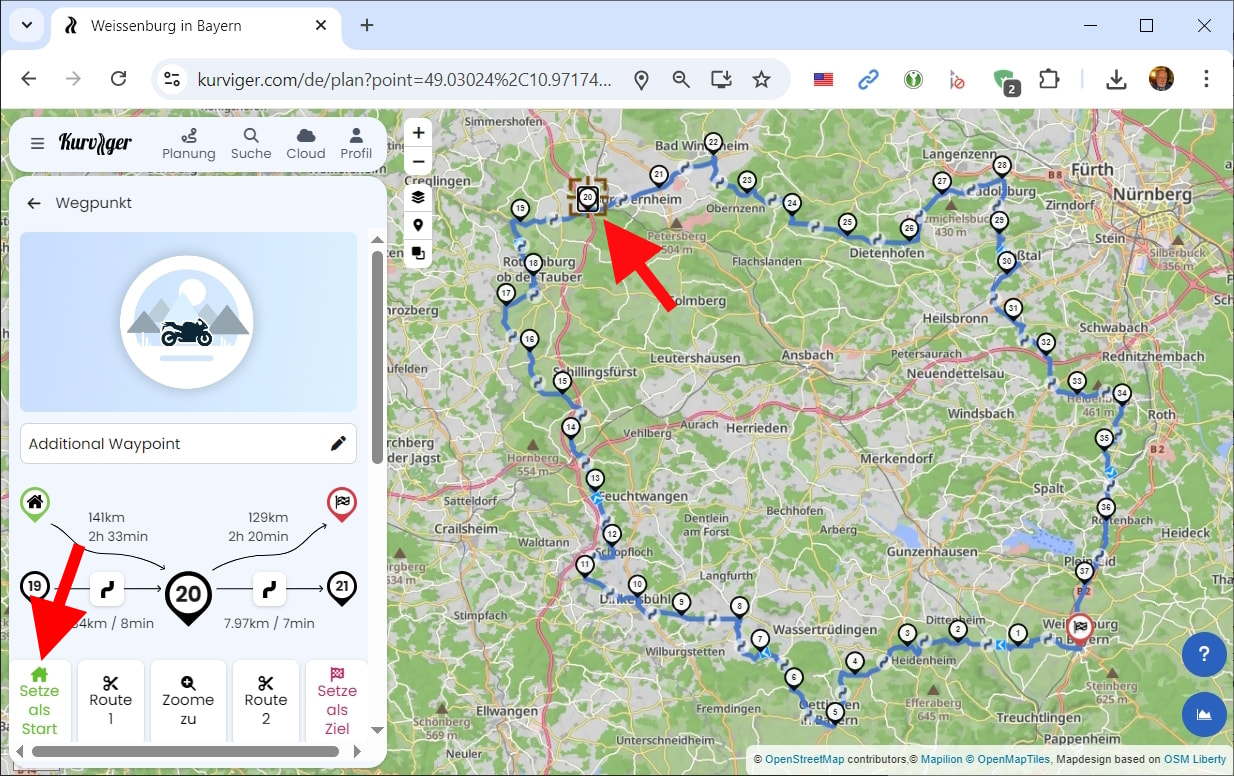Click Setze als Ziel button
The image size is (1234, 776).
click(337, 701)
